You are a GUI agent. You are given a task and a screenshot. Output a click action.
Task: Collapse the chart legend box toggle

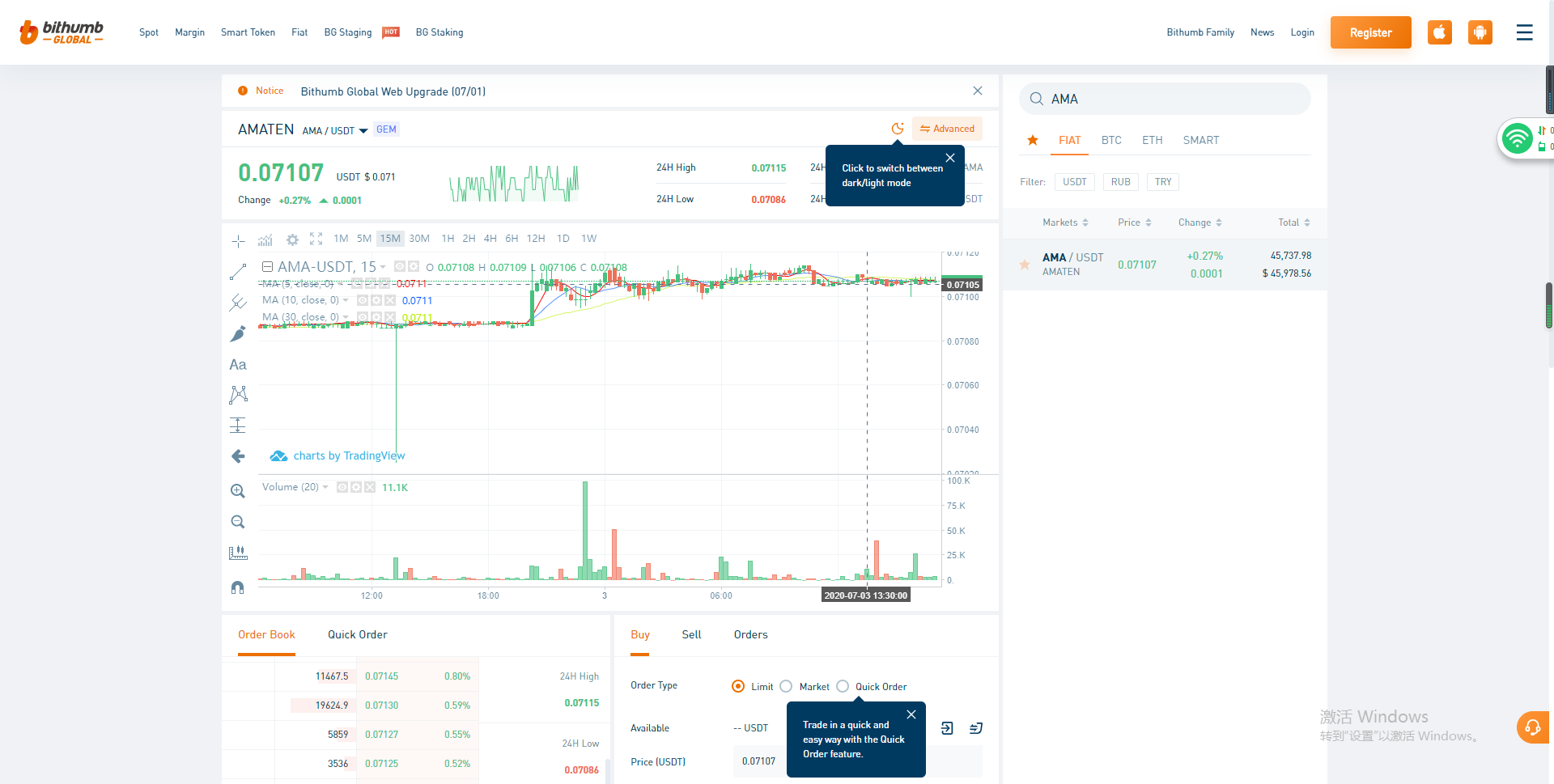click(x=267, y=266)
